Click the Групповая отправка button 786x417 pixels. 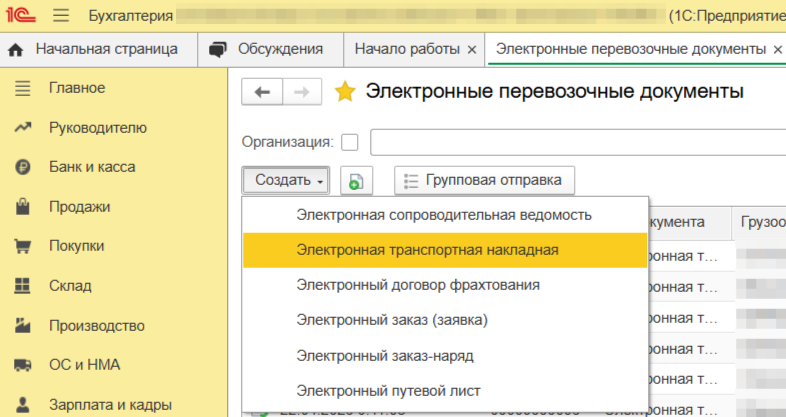(x=485, y=181)
